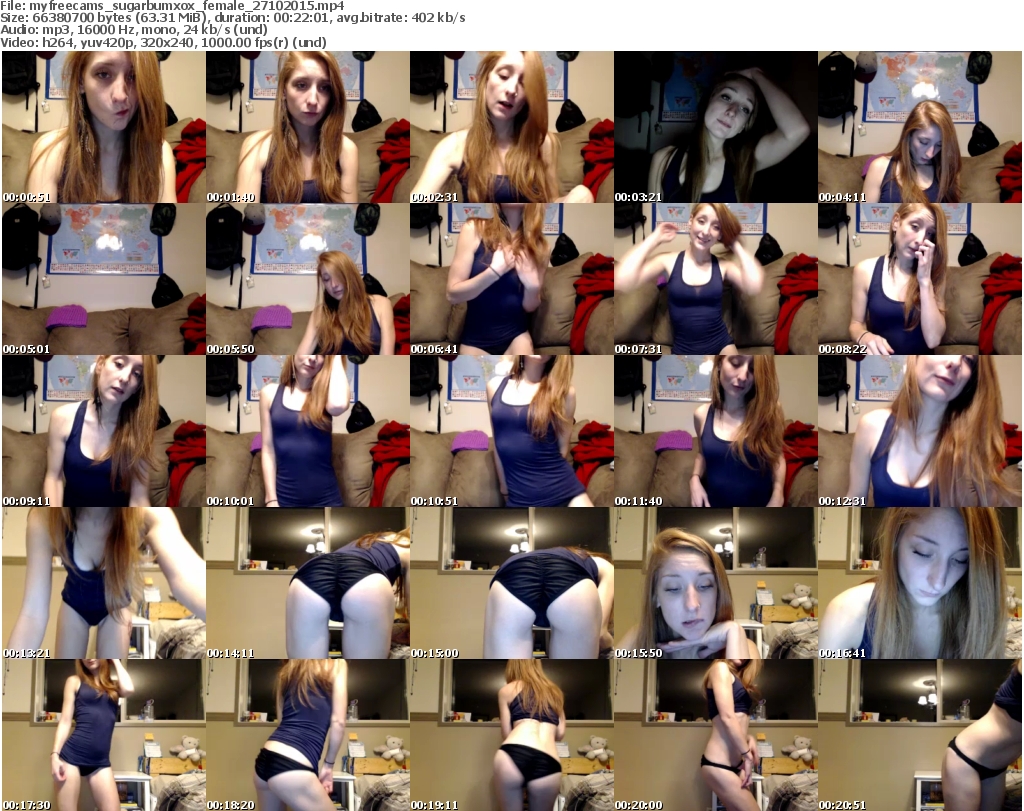The width and height of the screenshot is (1024, 811).
Task: Click the 'Size: 66380700 bytes' info line
Action: pyautogui.click(x=232, y=18)
